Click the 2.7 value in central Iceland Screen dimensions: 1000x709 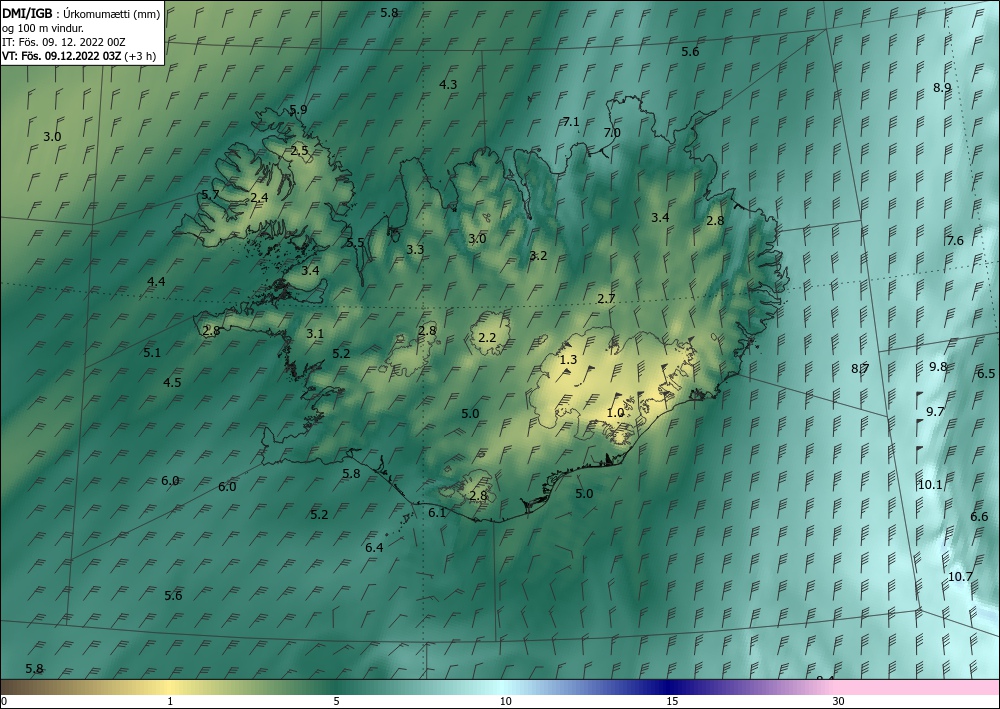(x=606, y=298)
